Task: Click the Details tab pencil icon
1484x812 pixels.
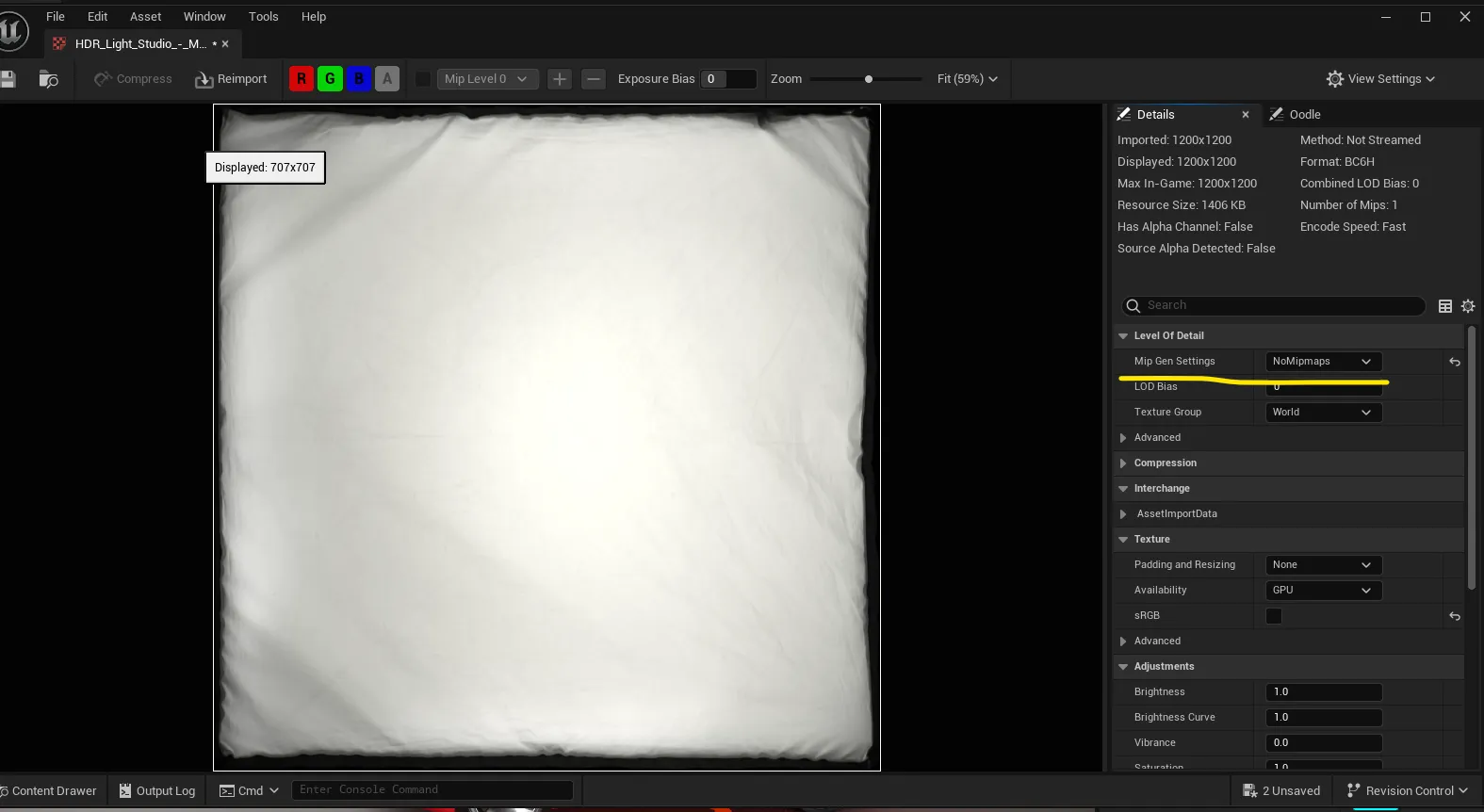Action: click(1124, 115)
